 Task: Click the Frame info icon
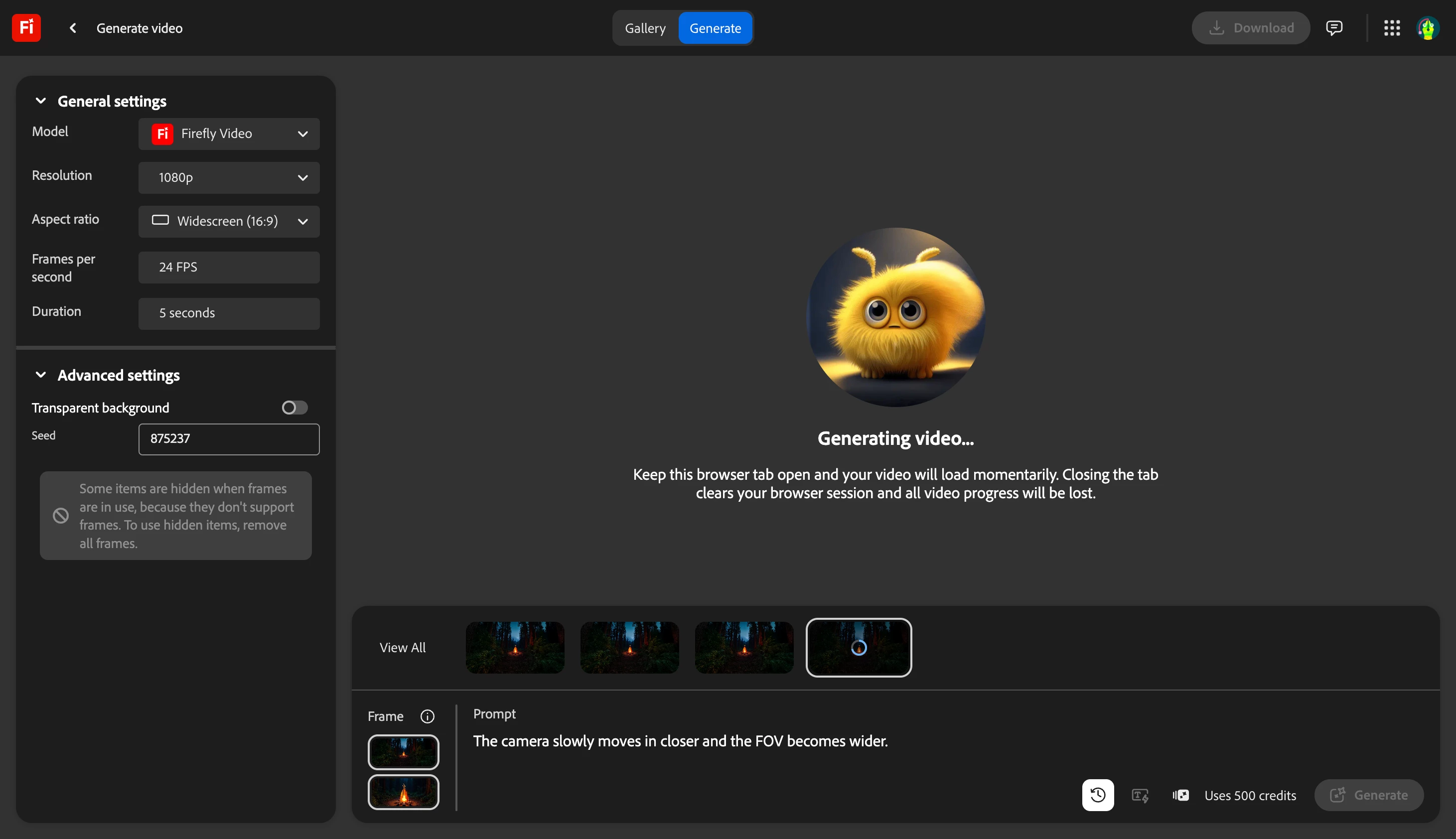pos(427,716)
